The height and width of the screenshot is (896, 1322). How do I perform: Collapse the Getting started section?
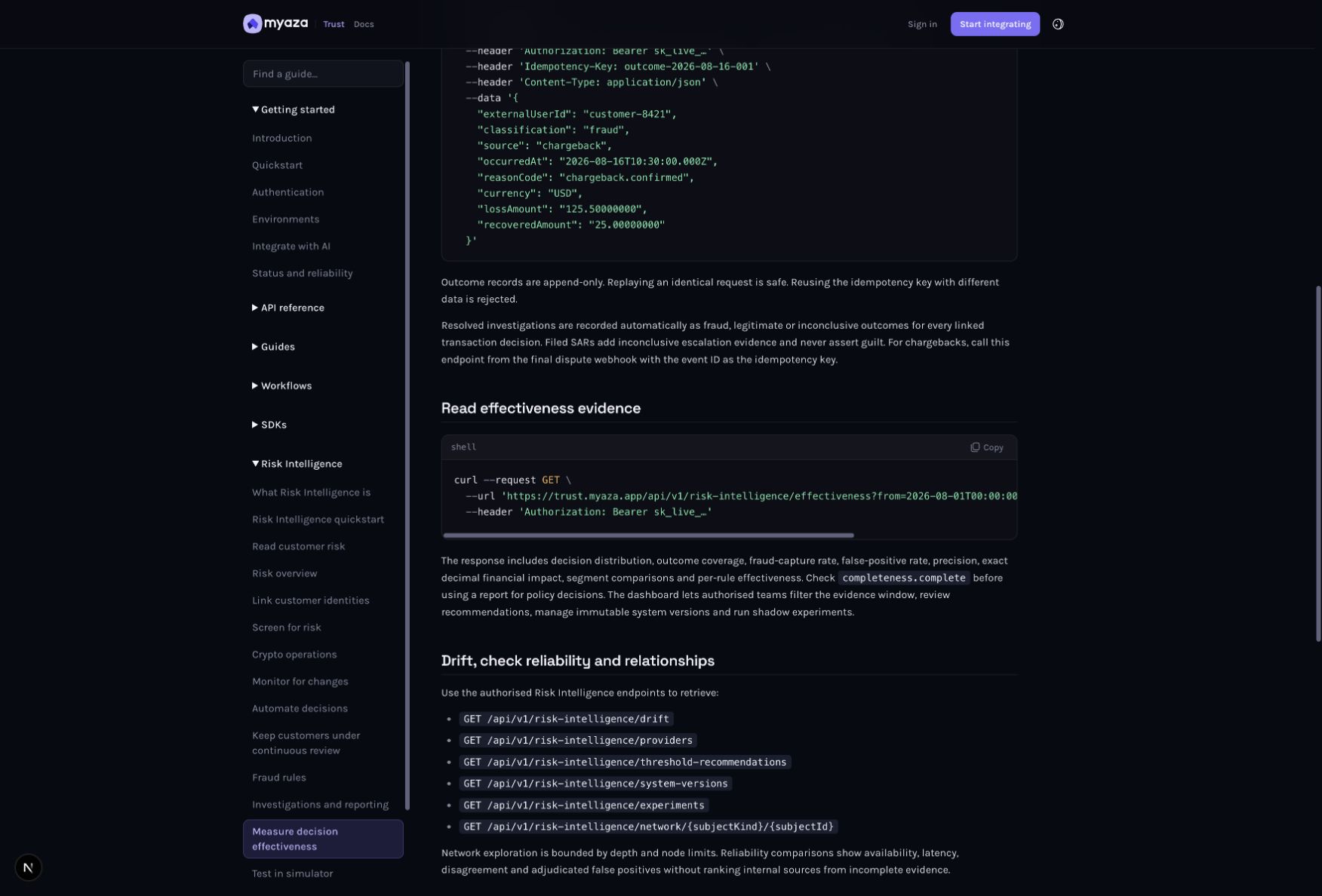click(x=294, y=109)
